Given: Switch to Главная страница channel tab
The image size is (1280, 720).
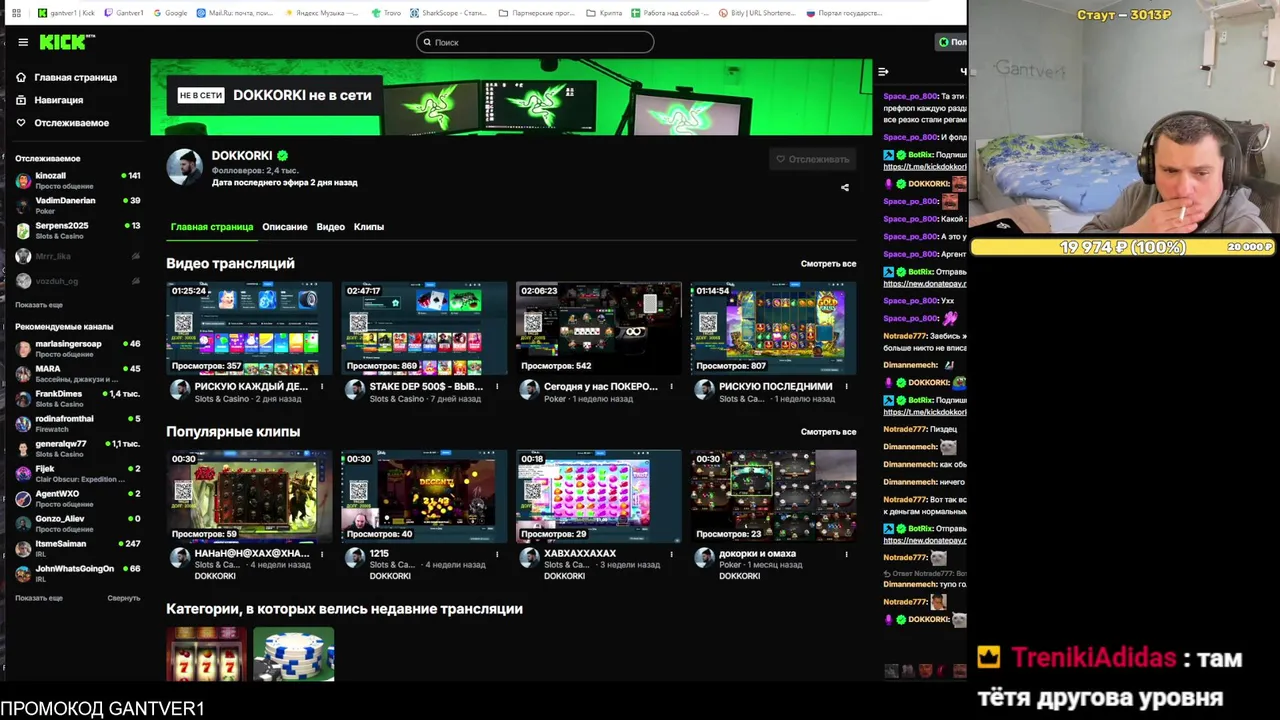Looking at the screenshot, I should 212,227.
